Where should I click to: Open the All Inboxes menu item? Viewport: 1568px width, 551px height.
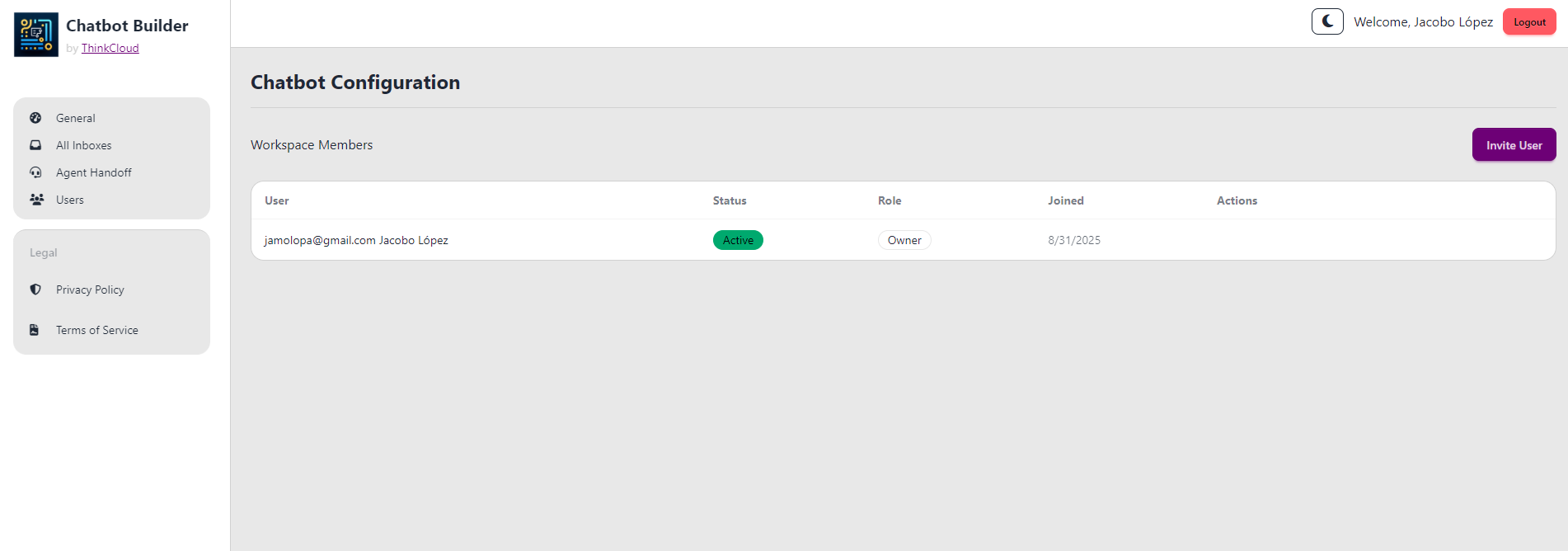click(111, 145)
